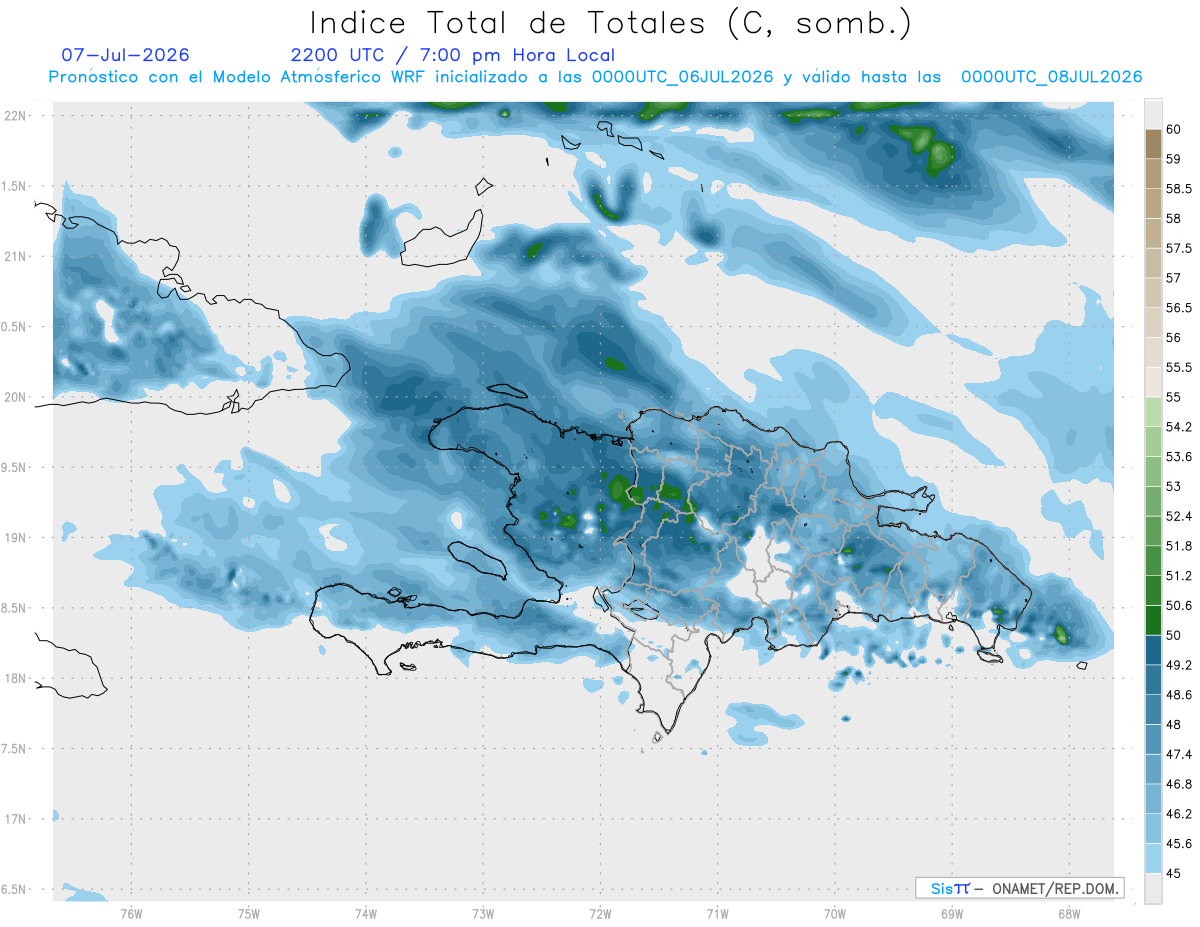Click the '52.4' color scale label

(1178, 516)
